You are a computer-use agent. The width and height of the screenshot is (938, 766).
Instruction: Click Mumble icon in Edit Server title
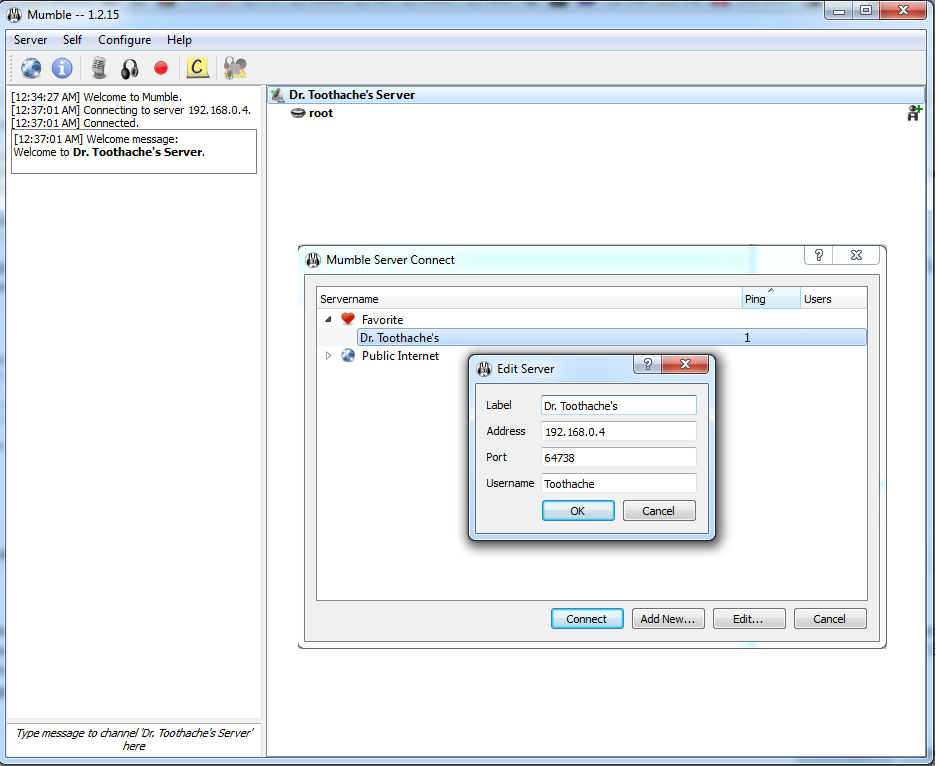[484, 369]
